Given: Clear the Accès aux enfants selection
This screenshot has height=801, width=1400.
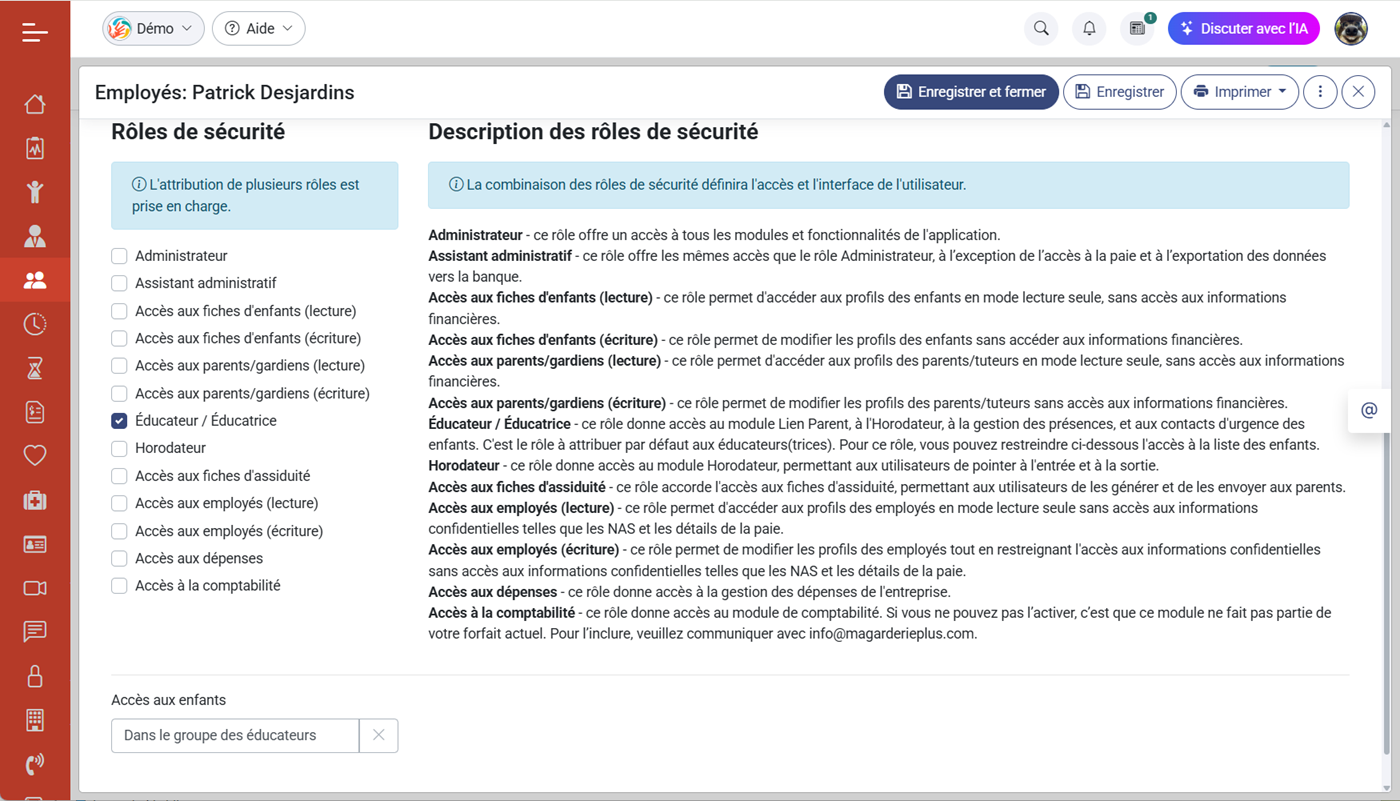Looking at the screenshot, I should point(378,735).
